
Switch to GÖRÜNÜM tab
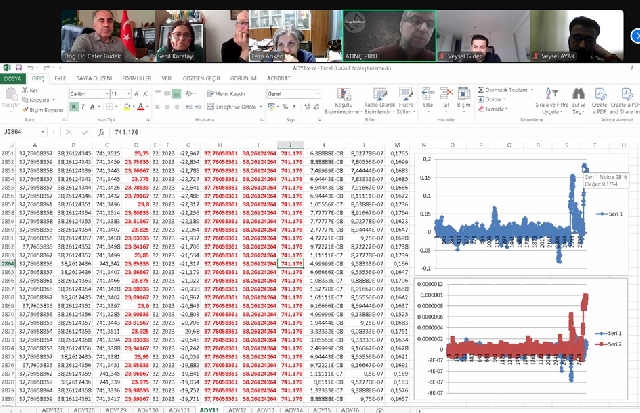243,78
